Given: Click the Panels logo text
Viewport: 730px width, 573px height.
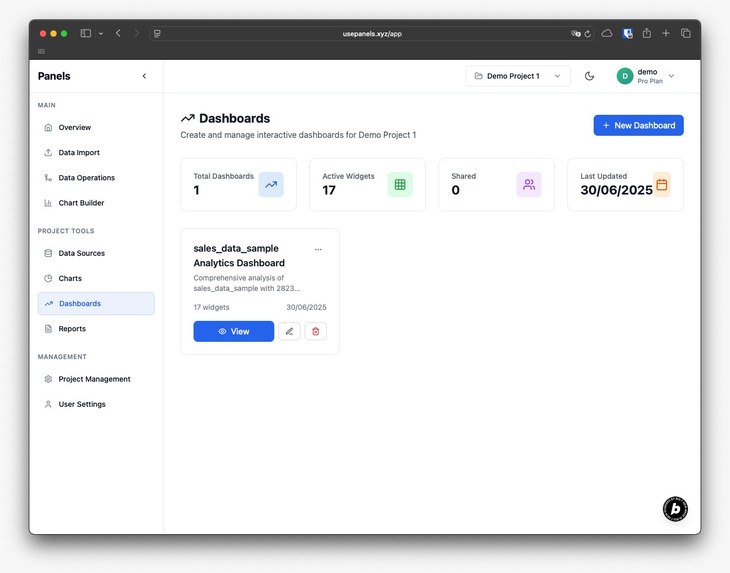Looking at the screenshot, I should tap(54, 76).
